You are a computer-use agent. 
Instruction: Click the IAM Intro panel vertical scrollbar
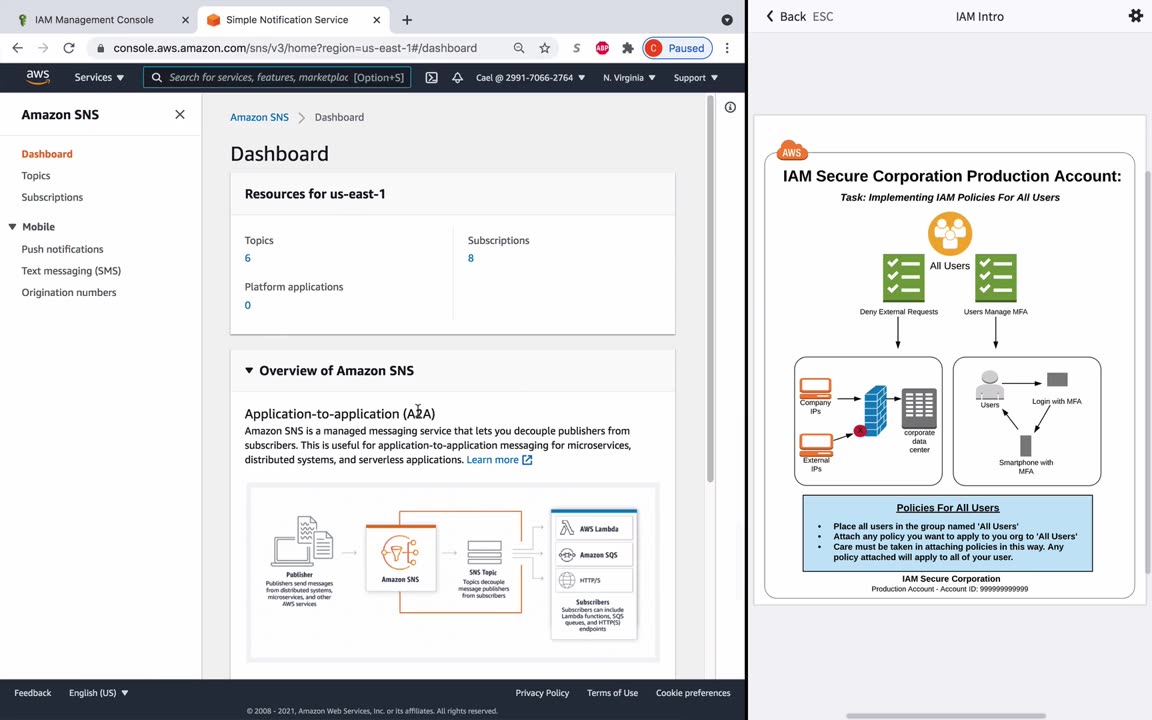pos(1148,372)
